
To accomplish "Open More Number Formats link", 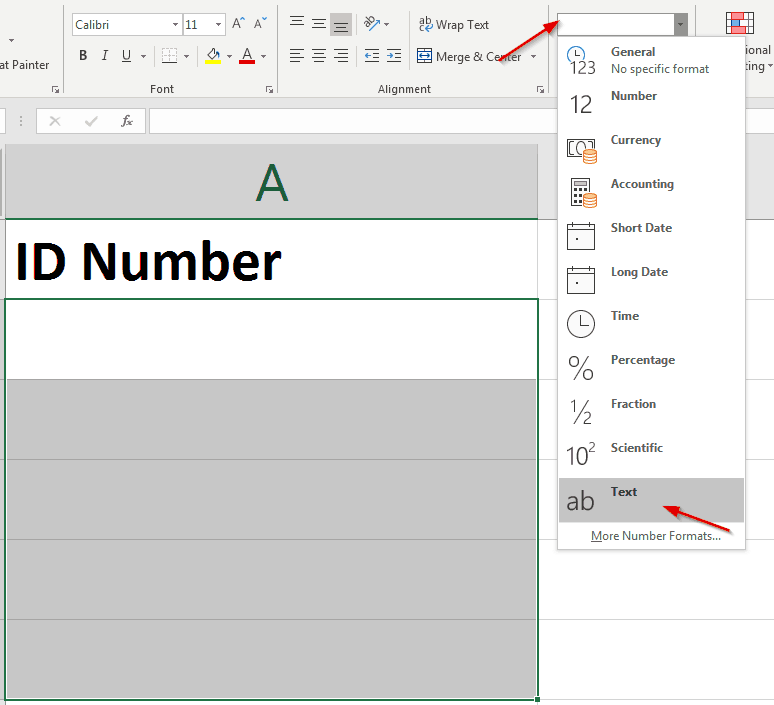I will [656, 536].
